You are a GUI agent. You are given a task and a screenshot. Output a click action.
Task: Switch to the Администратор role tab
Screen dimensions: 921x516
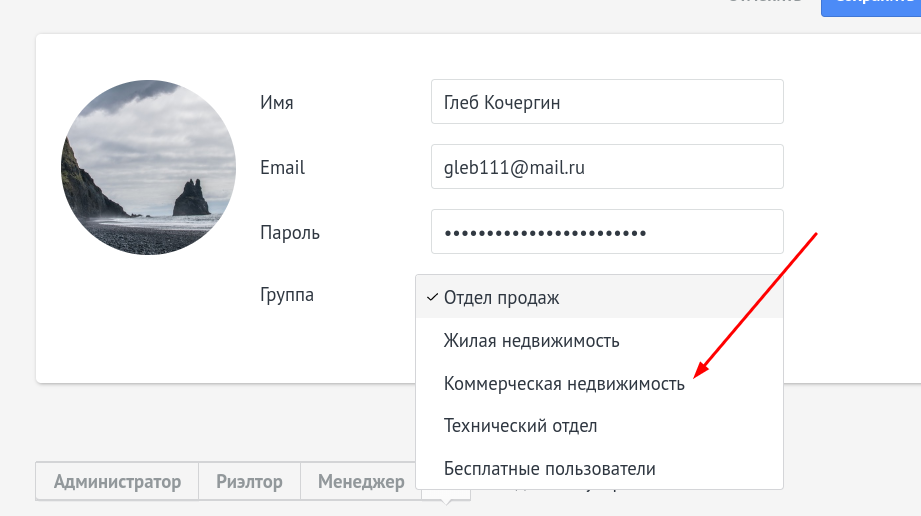click(117, 481)
